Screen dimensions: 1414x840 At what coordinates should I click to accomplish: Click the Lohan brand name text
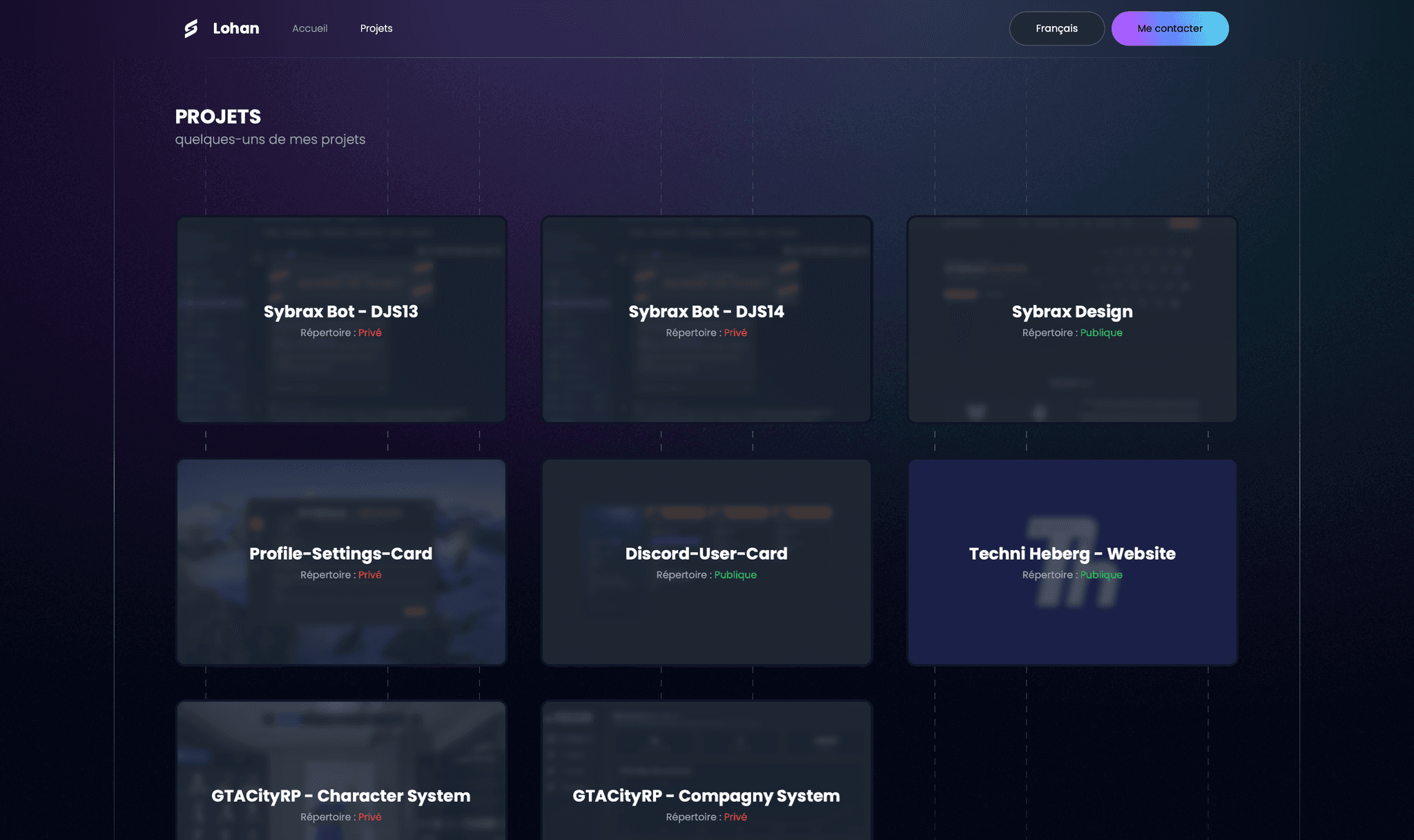point(236,28)
